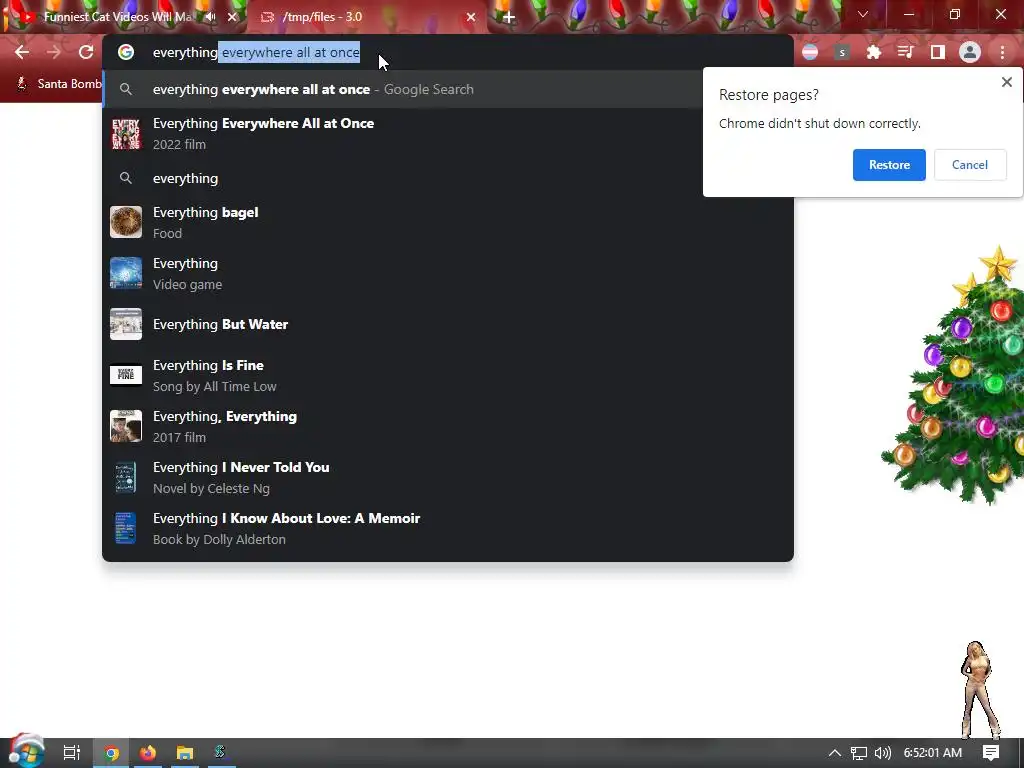Open the notification center icon

pos(991,753)
